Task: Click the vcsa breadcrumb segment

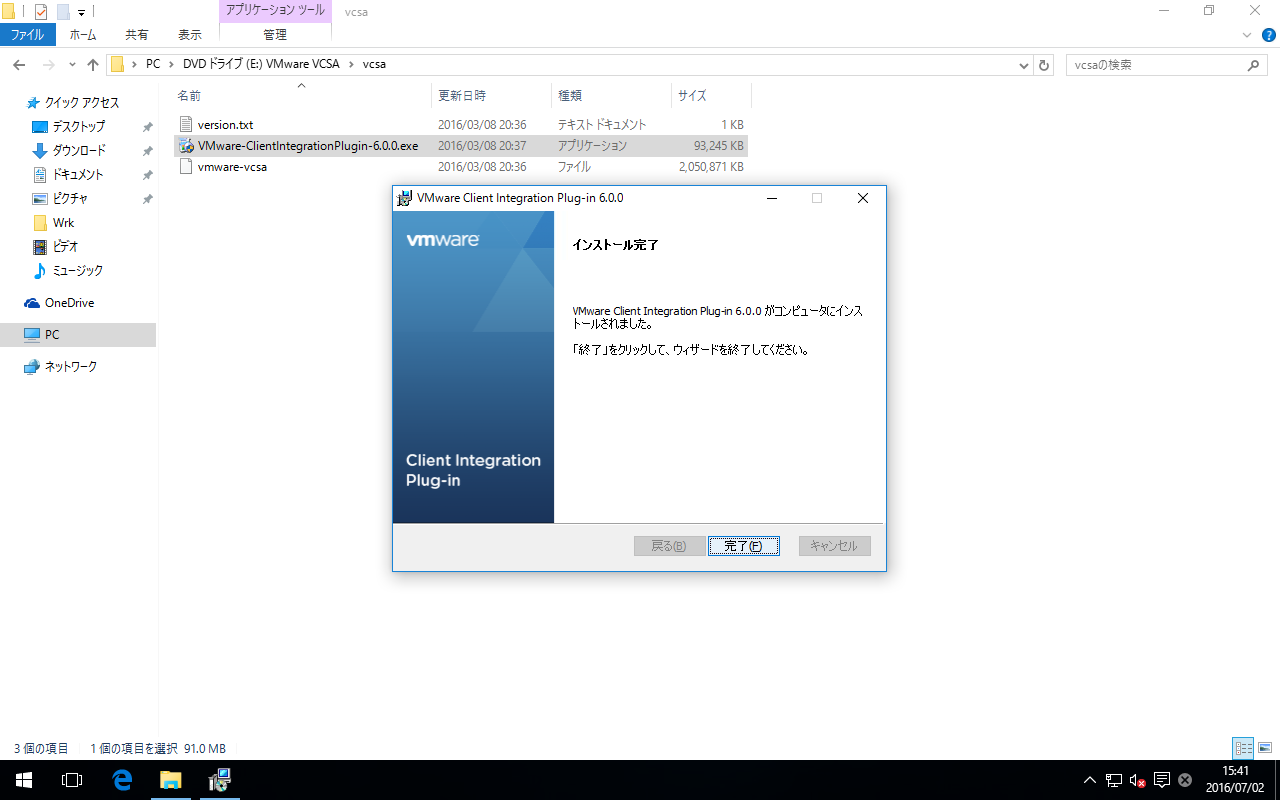Action: pos(374,64)
